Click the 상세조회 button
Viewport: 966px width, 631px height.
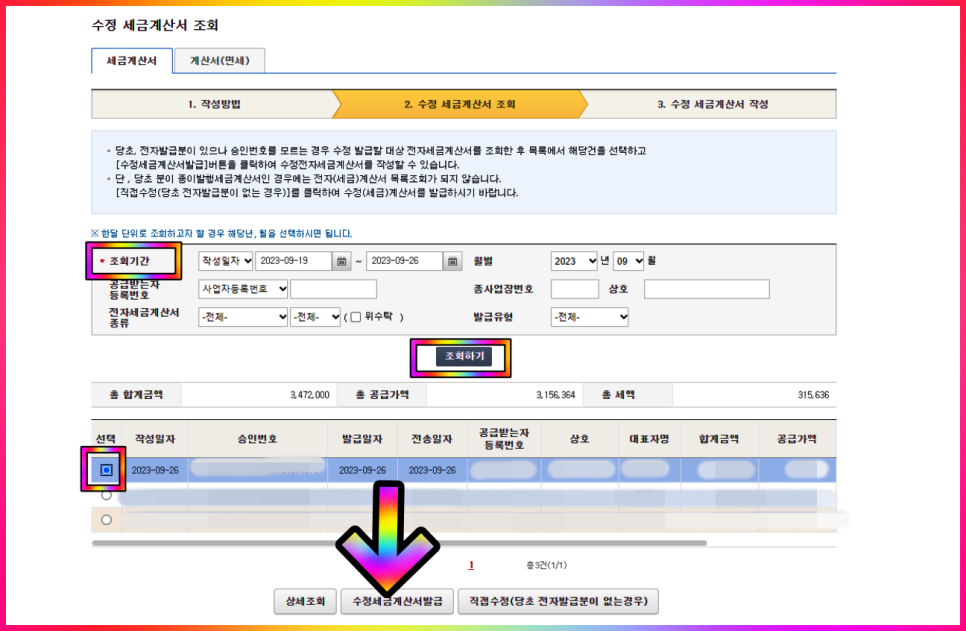pyautogui.click(x=306, y=601)
